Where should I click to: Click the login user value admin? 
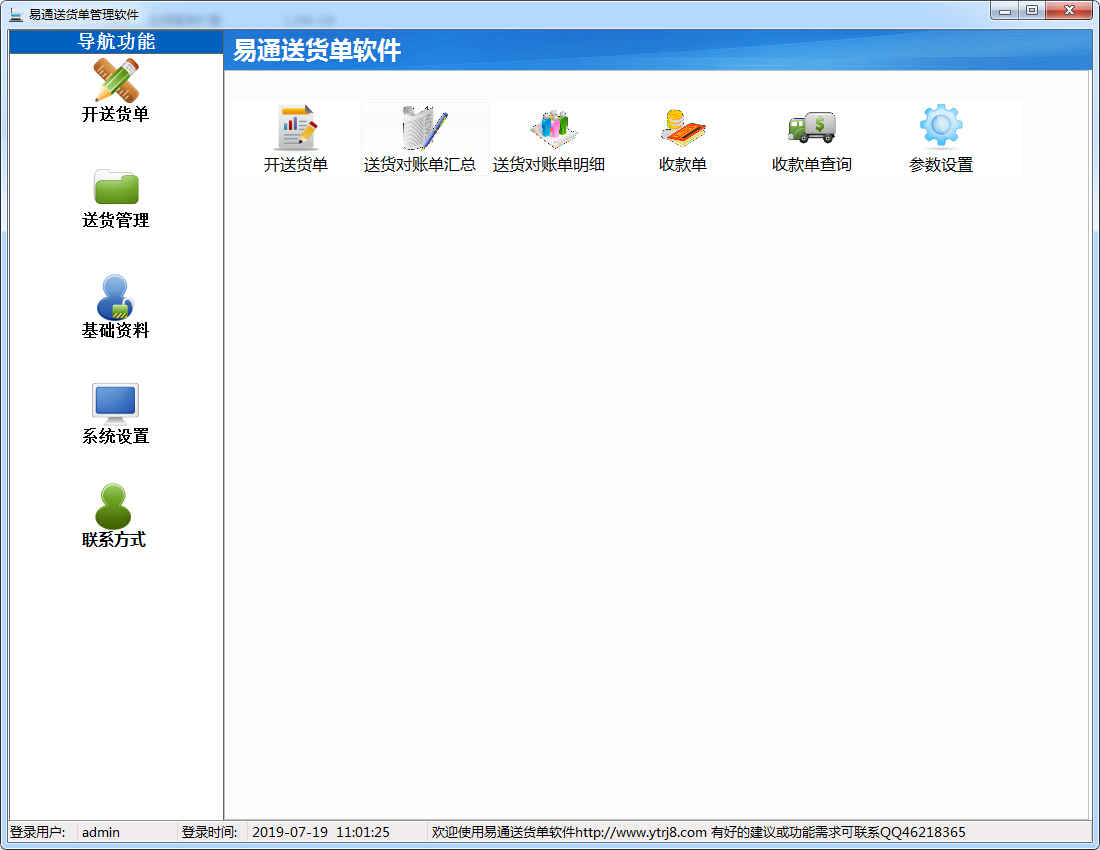coord(101,832)
